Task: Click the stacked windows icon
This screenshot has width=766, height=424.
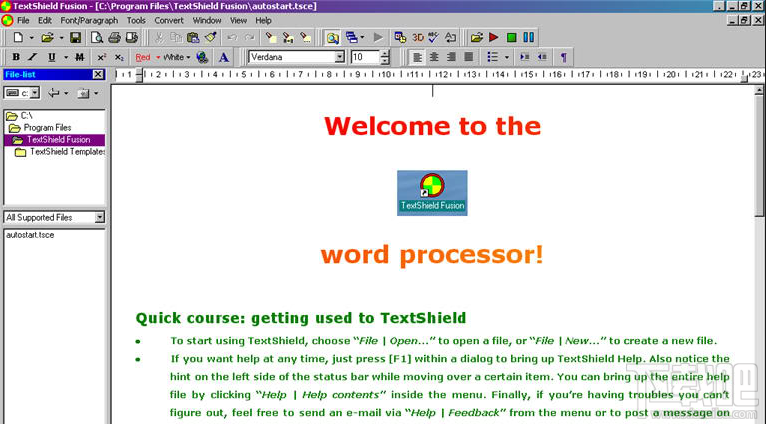Action: [351, 38]
